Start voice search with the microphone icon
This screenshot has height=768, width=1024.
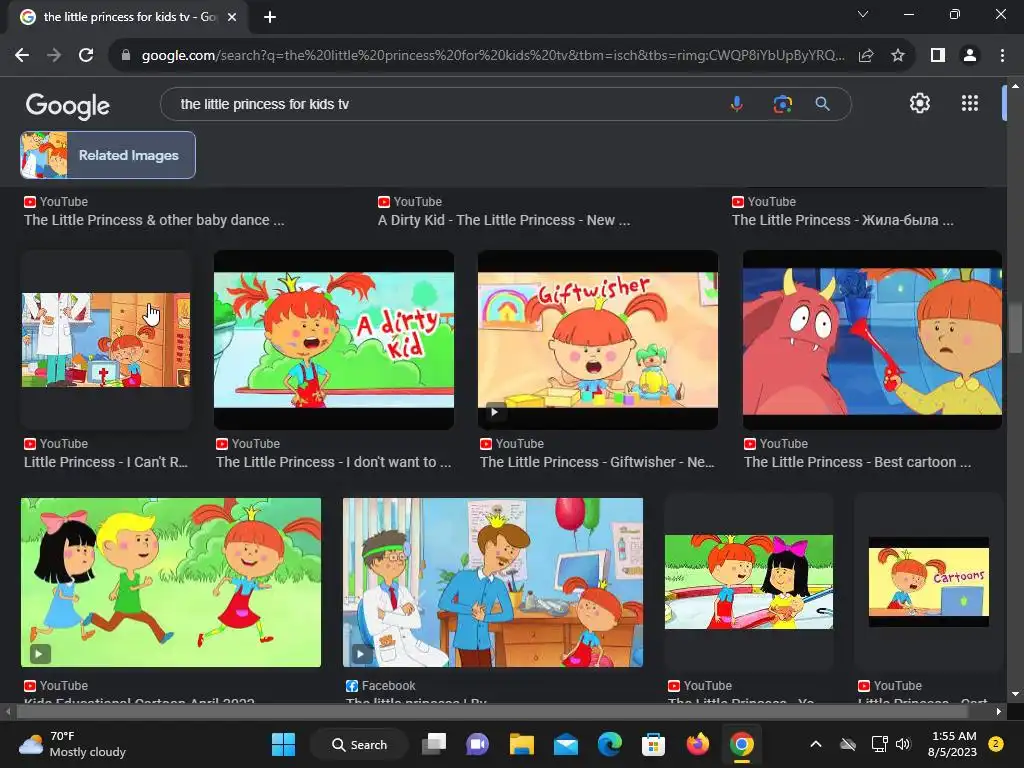tap(737, 104)
